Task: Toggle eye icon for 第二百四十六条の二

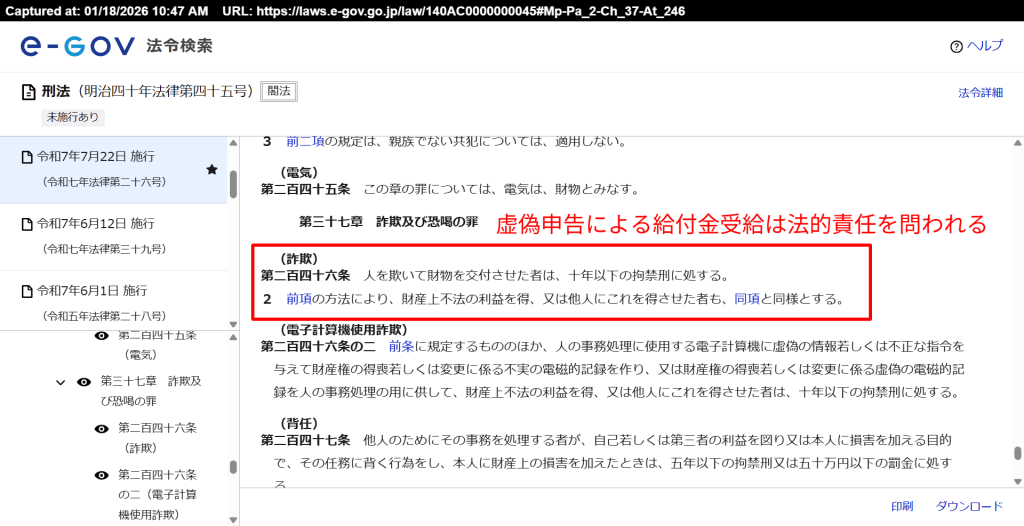Action: click(x=101, y=475)
